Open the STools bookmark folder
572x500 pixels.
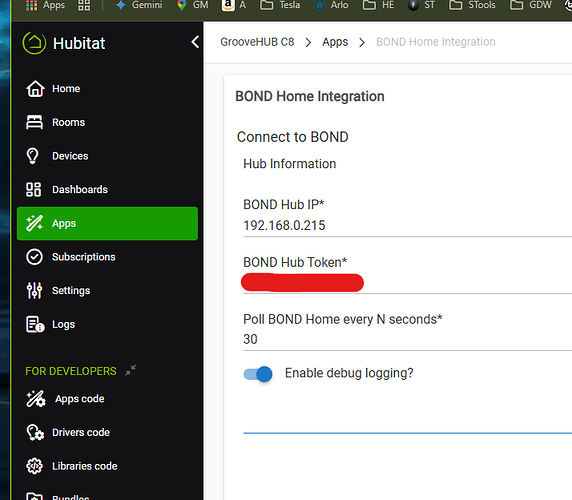pos(472,5)
